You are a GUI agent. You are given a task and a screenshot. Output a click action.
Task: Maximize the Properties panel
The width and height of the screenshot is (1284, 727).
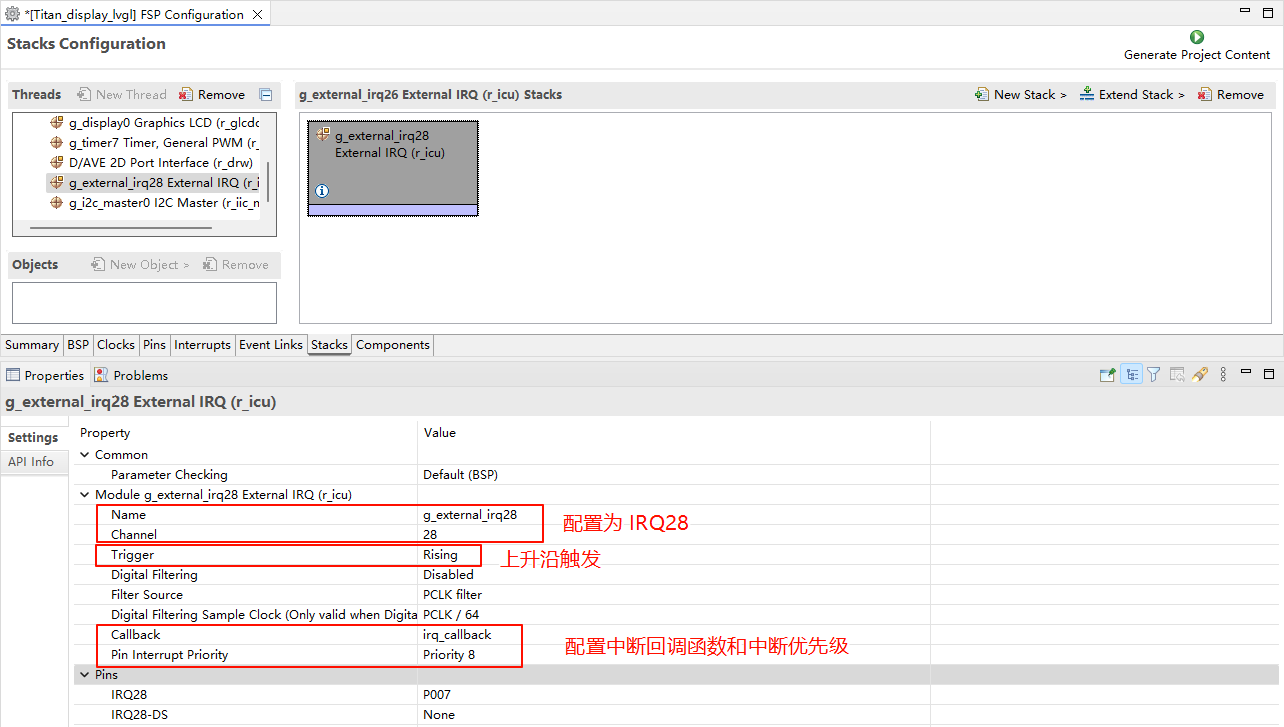tap(1269, 374)
